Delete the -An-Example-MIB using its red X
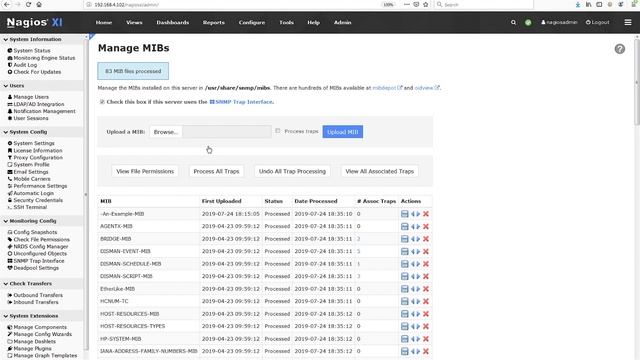 (x=426, y=214)
